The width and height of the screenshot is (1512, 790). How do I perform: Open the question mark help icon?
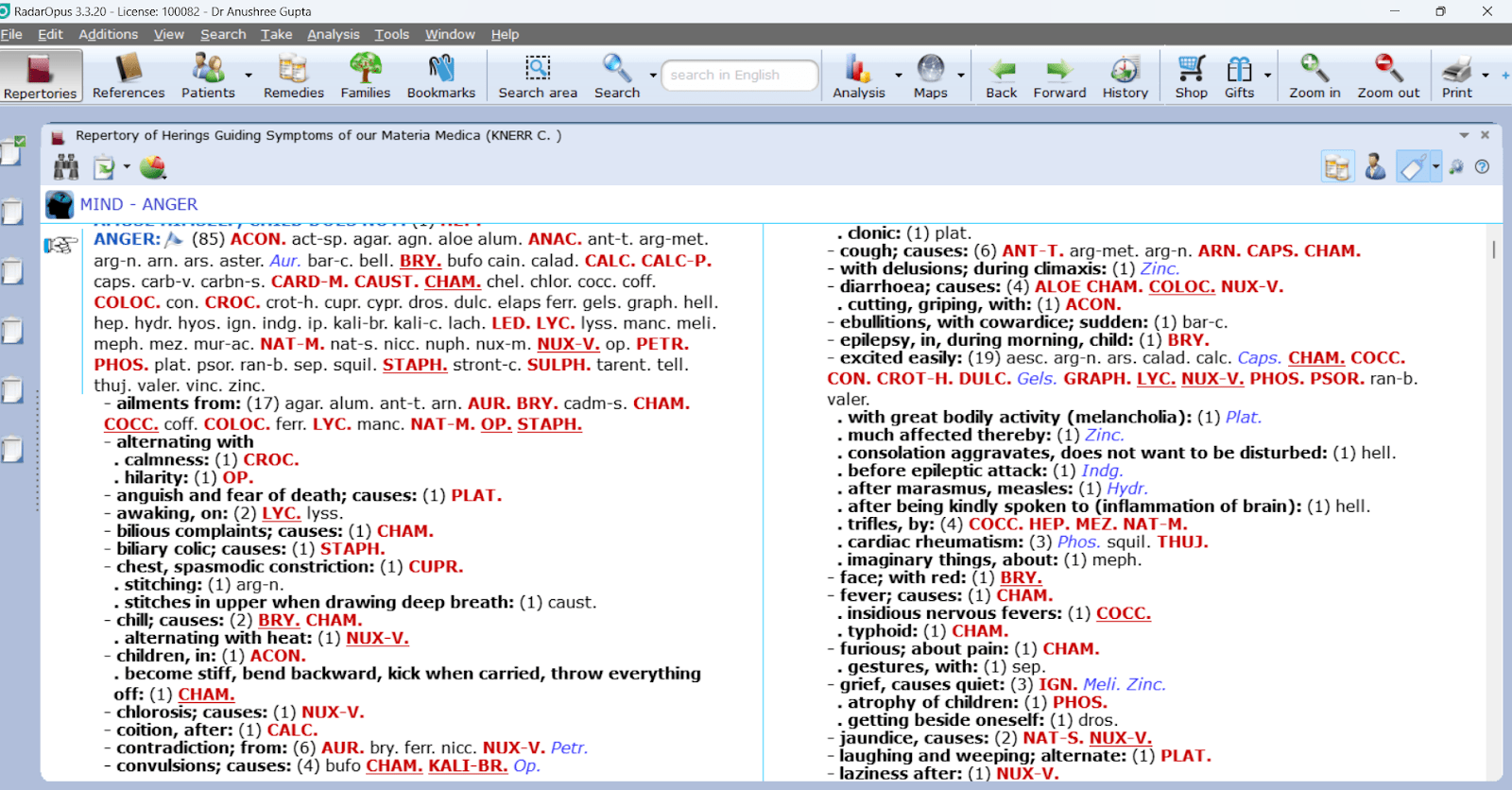[1483, 167]
